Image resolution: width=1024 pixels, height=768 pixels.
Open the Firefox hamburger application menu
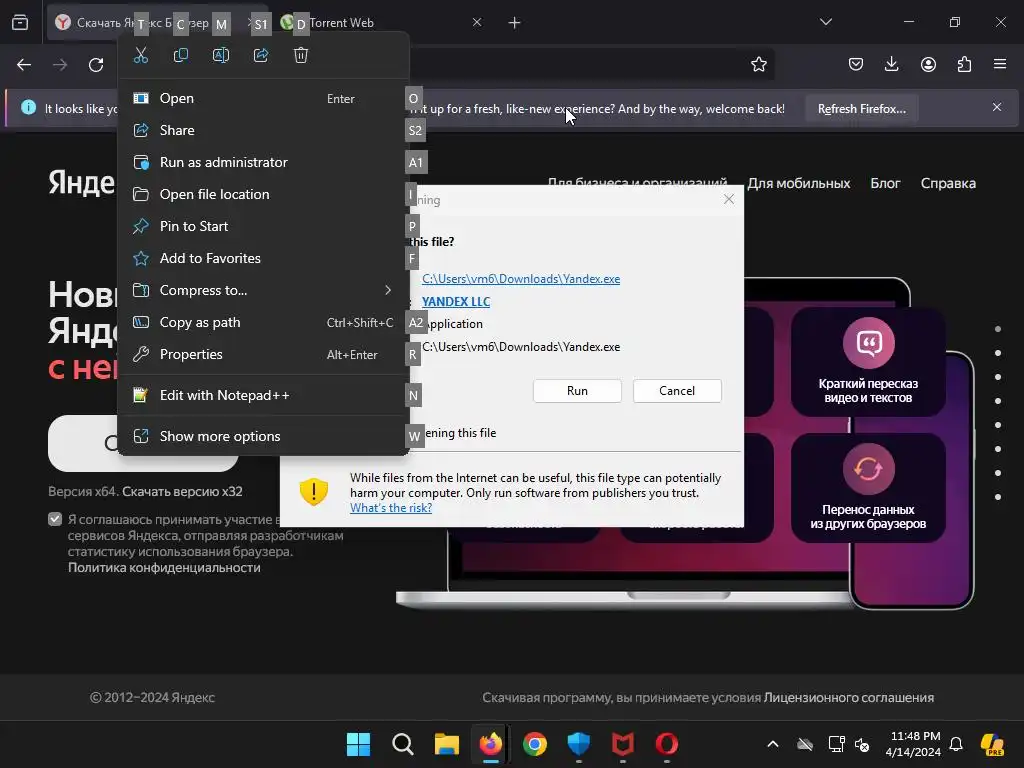(x=1000, y=64)
